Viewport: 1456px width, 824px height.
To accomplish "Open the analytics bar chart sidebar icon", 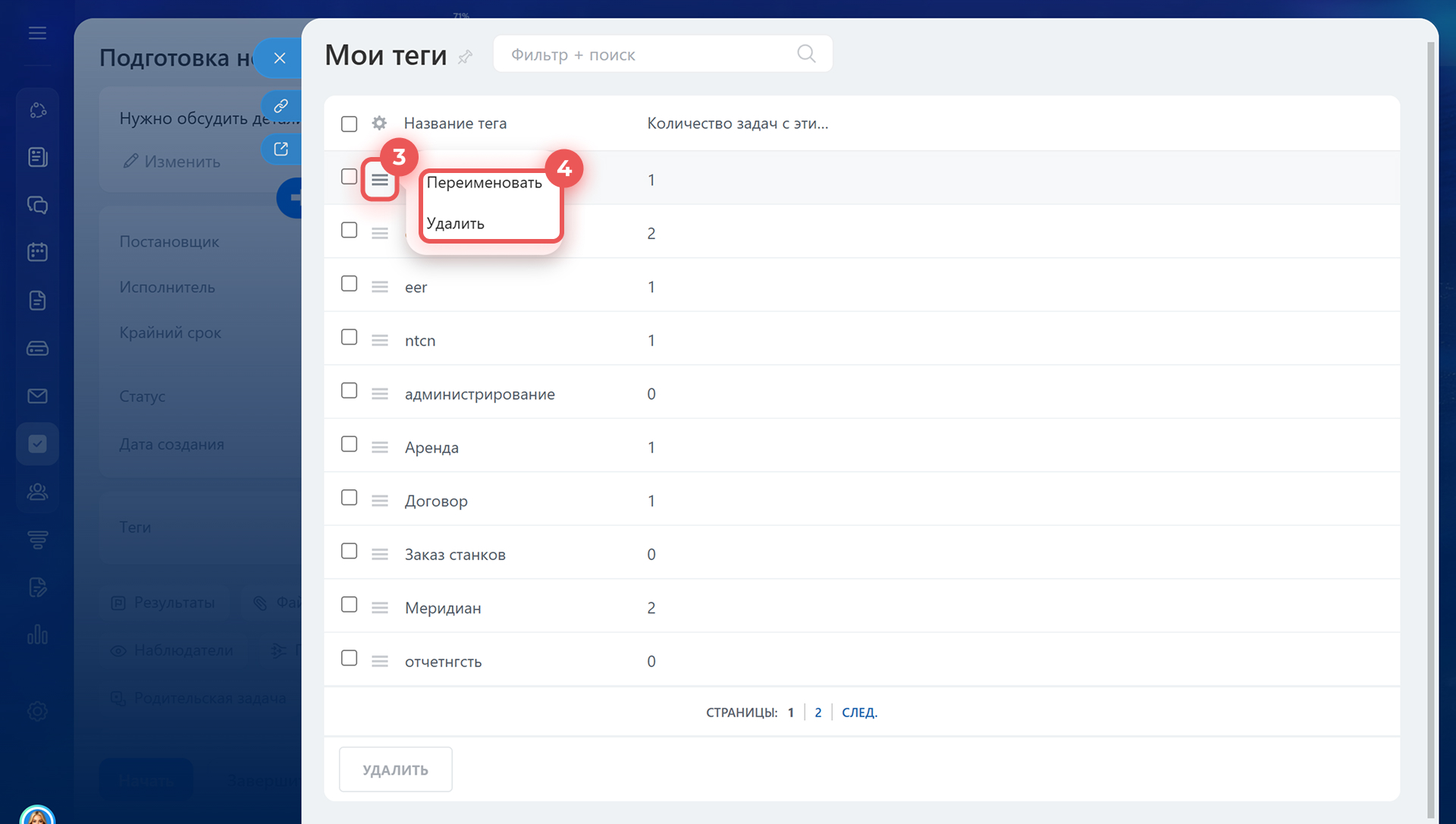I will [37, 634].
